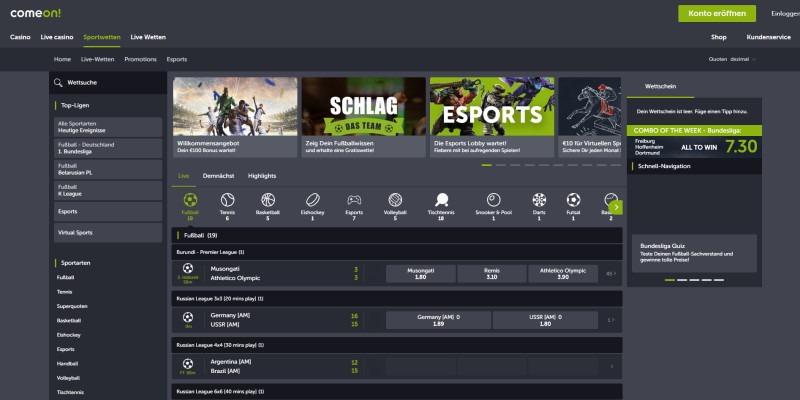Click Konto eröffnen button
This screenshot has width=800, height=400.
coord(717,13)
